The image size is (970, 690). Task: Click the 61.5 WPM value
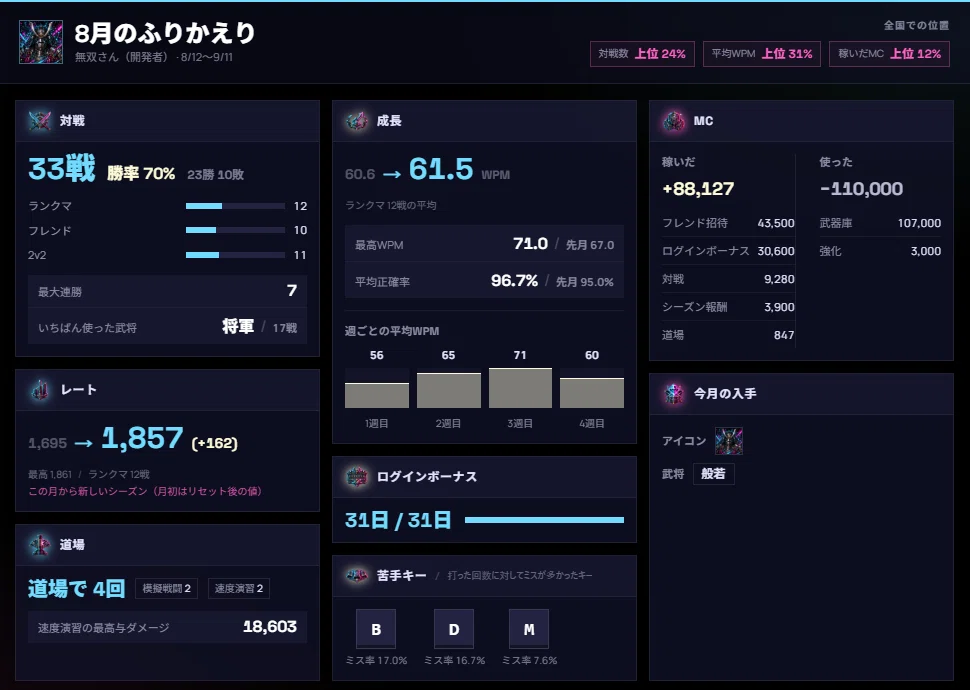(441, 169)
